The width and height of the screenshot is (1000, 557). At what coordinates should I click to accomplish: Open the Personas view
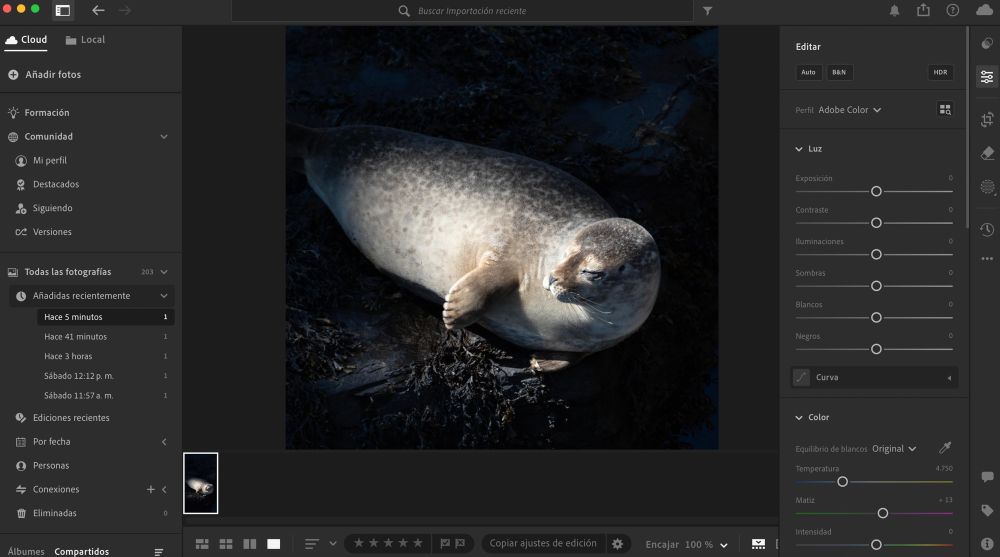pyautogui.click(x=51, y=466)
